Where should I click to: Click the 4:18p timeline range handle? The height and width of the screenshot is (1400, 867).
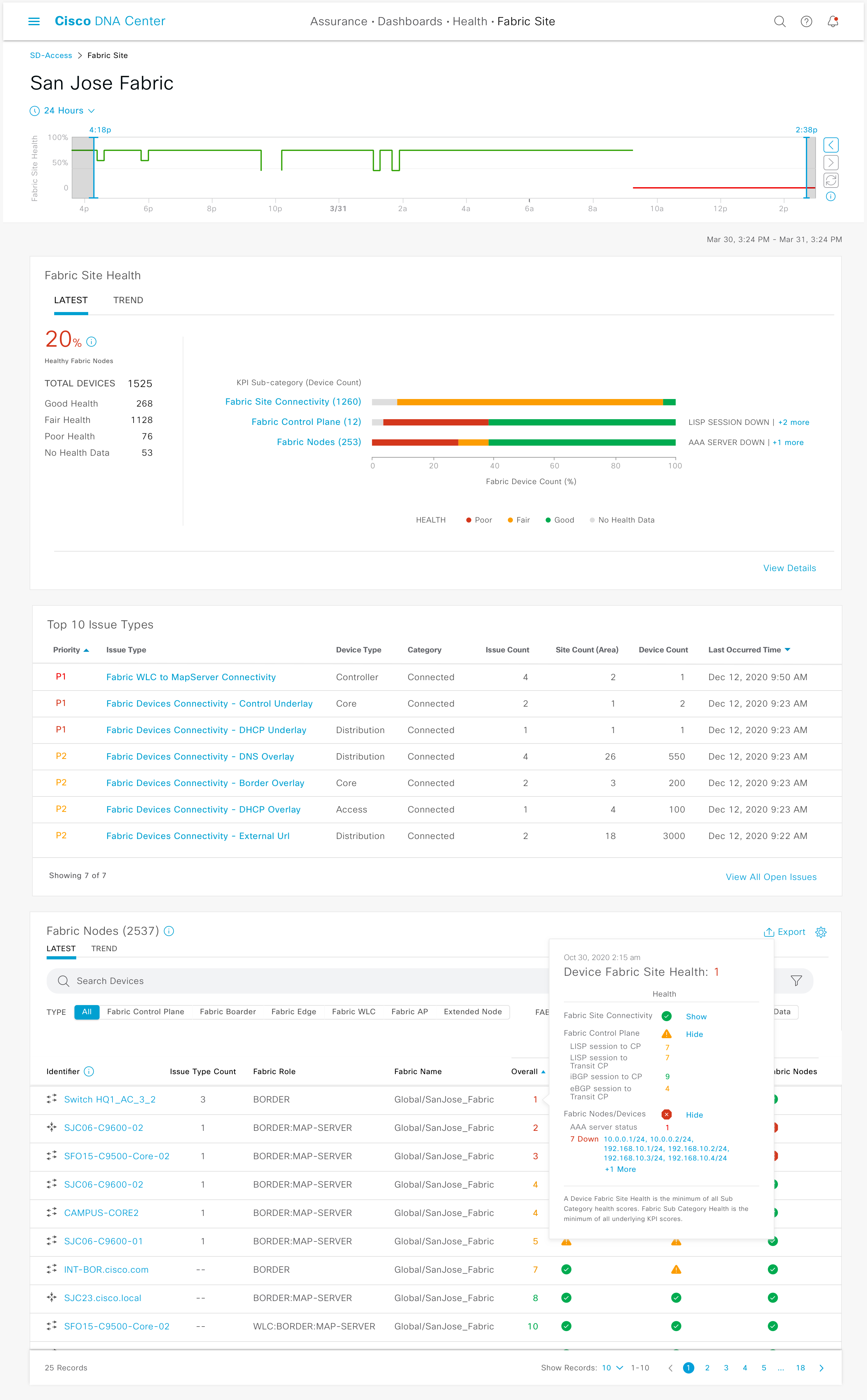pos(94,167)
